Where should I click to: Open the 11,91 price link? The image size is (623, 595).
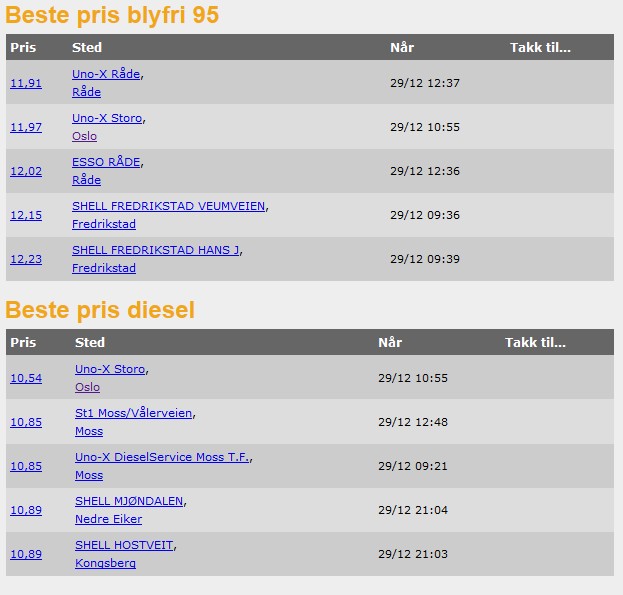[26, 83]
